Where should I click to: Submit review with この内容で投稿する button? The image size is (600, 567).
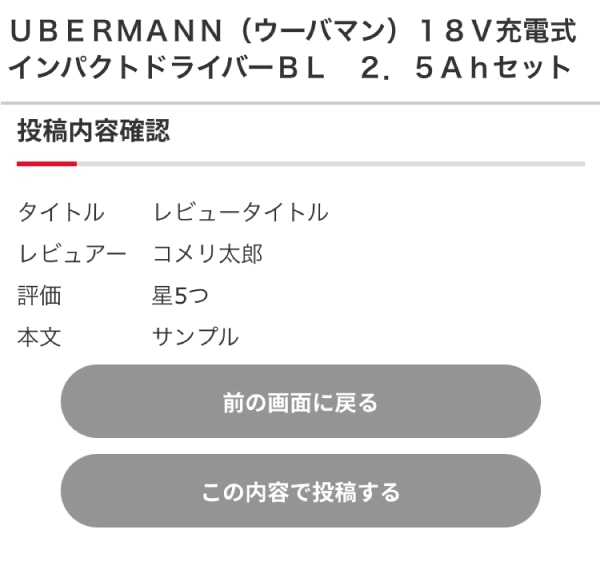[300, 491]
